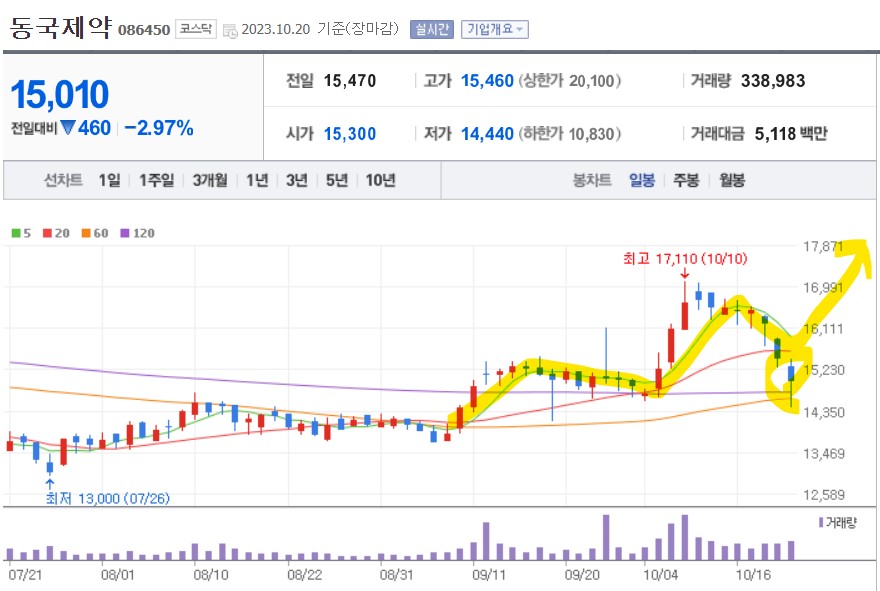Screen dimensions: 880x591
Task: Click the 실시간 real-time button
Action: pos(432,29)
